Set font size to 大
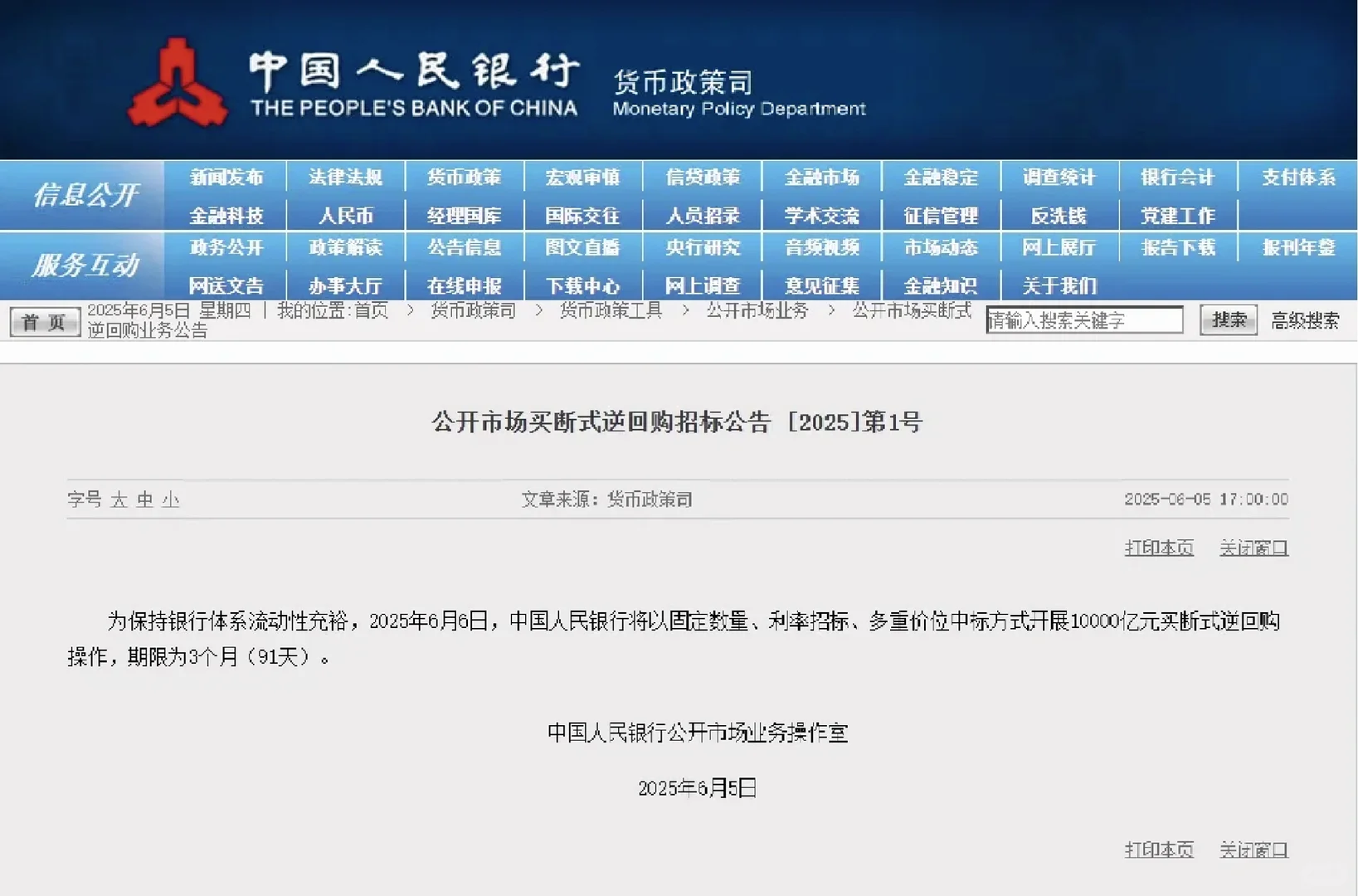 (x=118, y=499)
